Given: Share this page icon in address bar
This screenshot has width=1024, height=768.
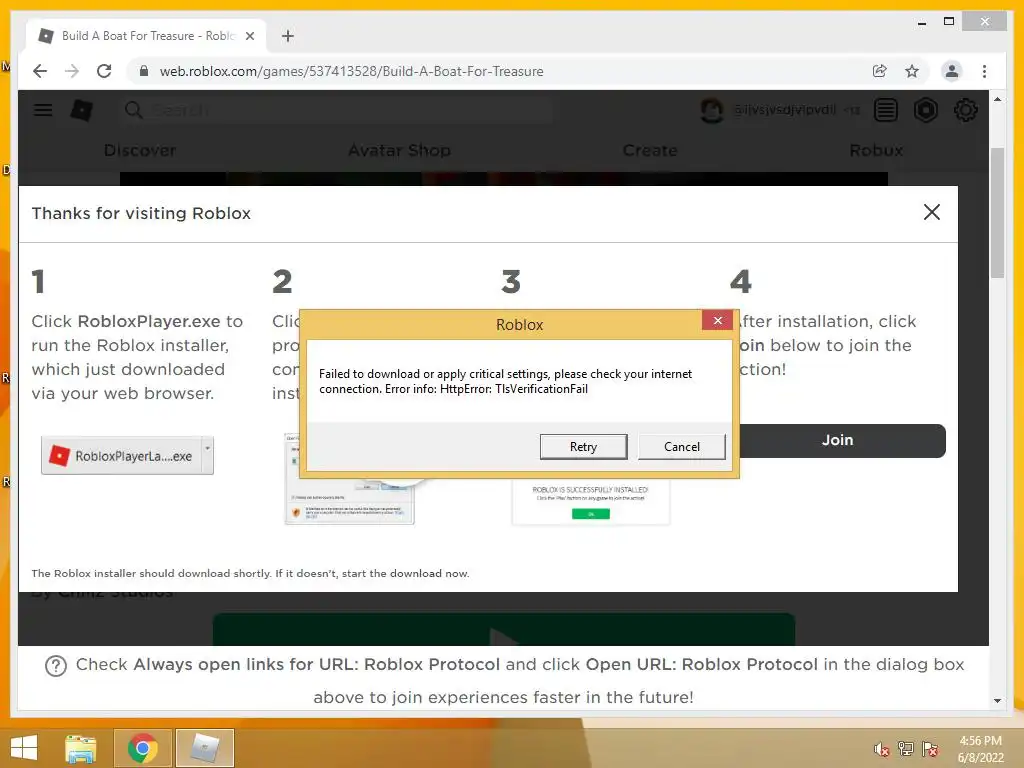Looking at the screenshot, I should pos(880,71).
